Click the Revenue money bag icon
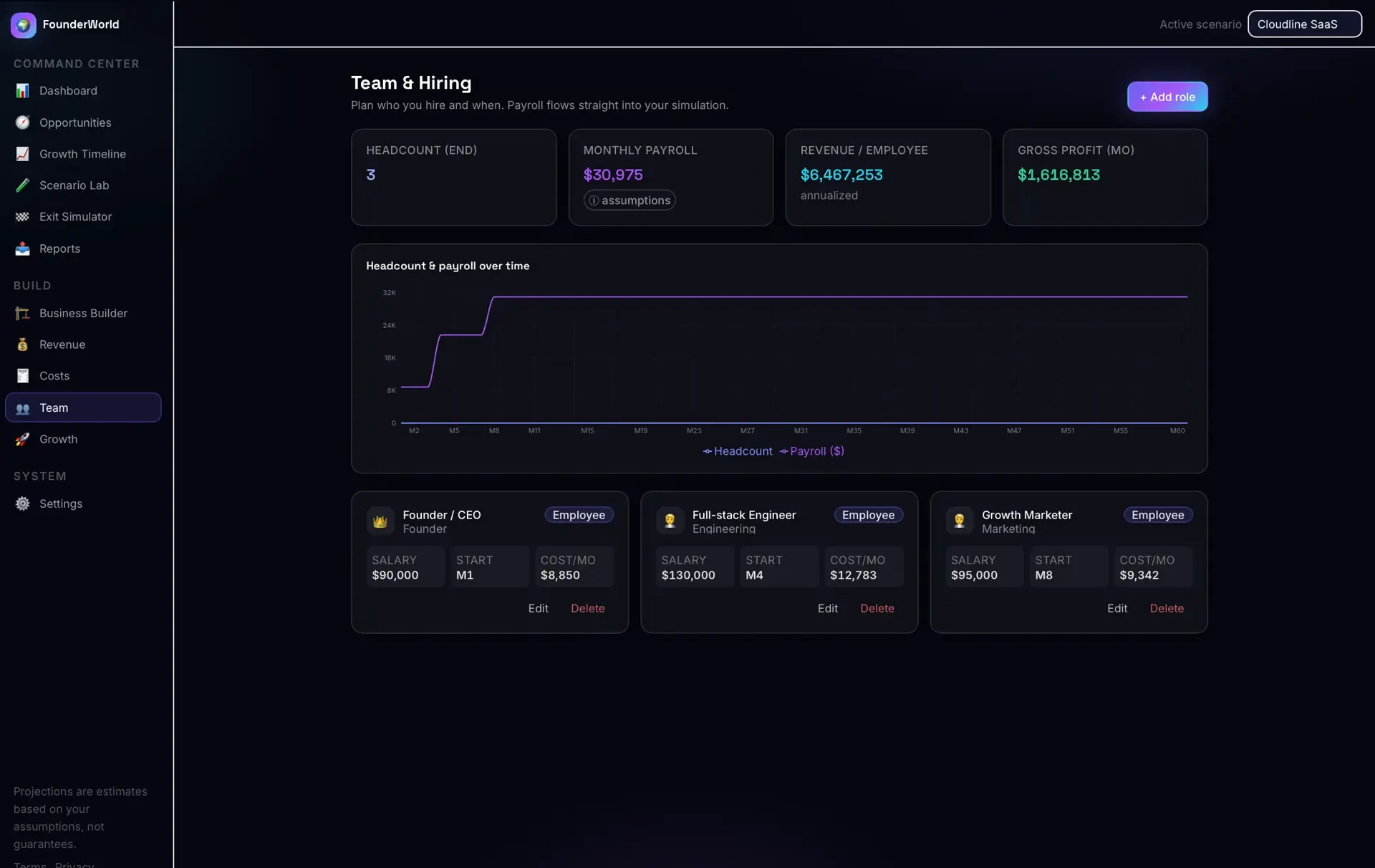 23,344
